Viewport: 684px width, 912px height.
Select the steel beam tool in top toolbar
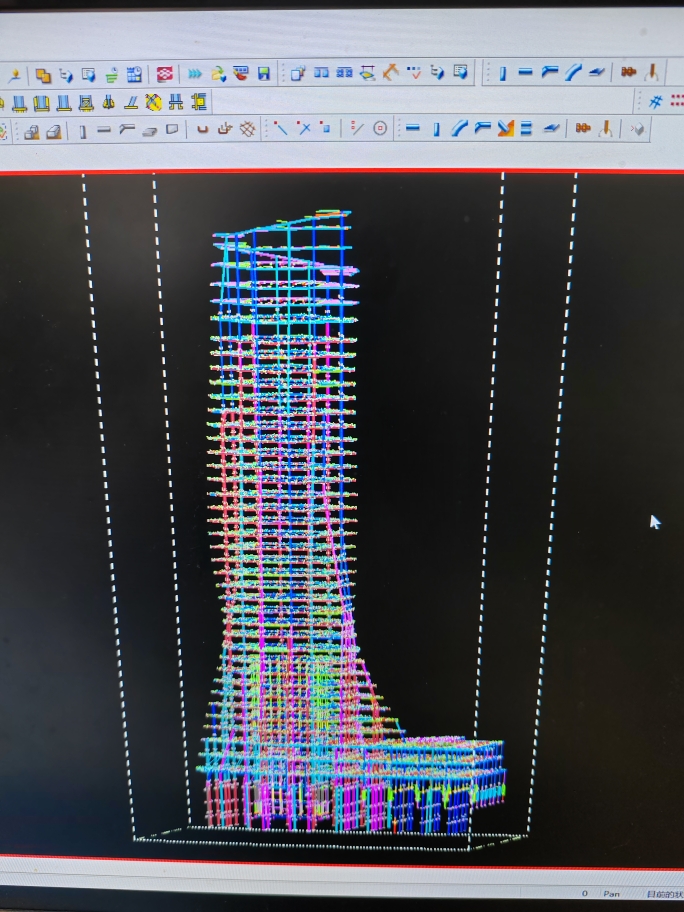click(x=525, y=73)
